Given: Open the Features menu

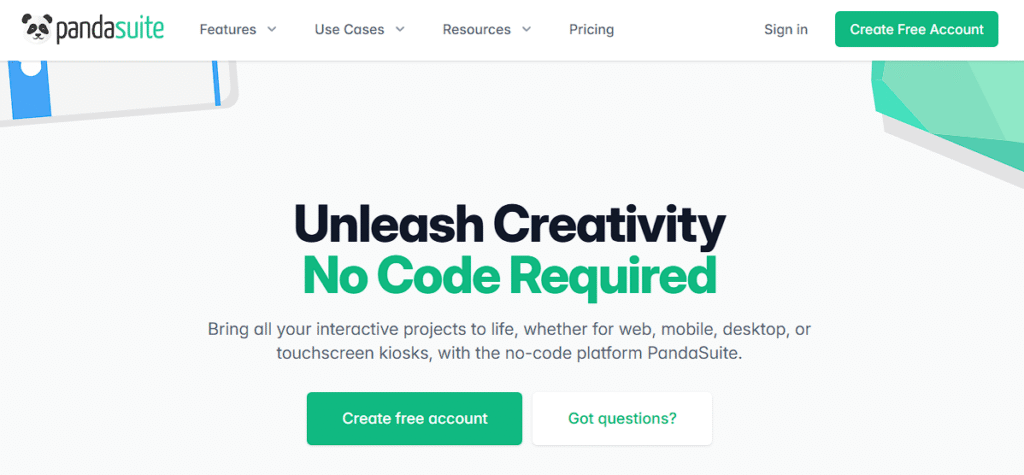Looking at the screenshot, I should coord(228,29).
